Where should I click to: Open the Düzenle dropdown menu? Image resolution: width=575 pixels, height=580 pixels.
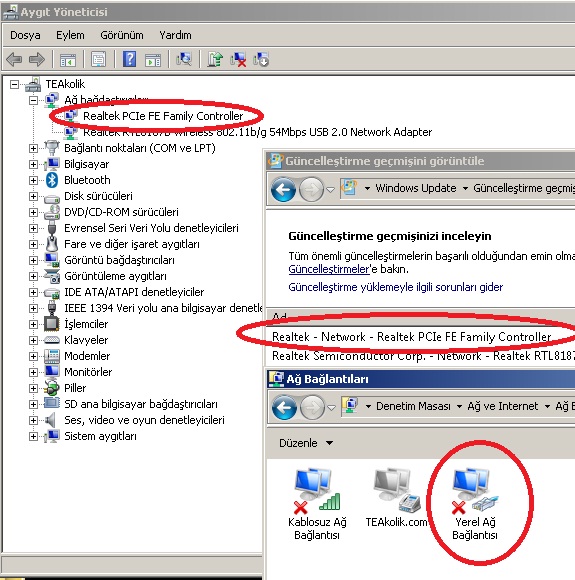pos(306,443)
